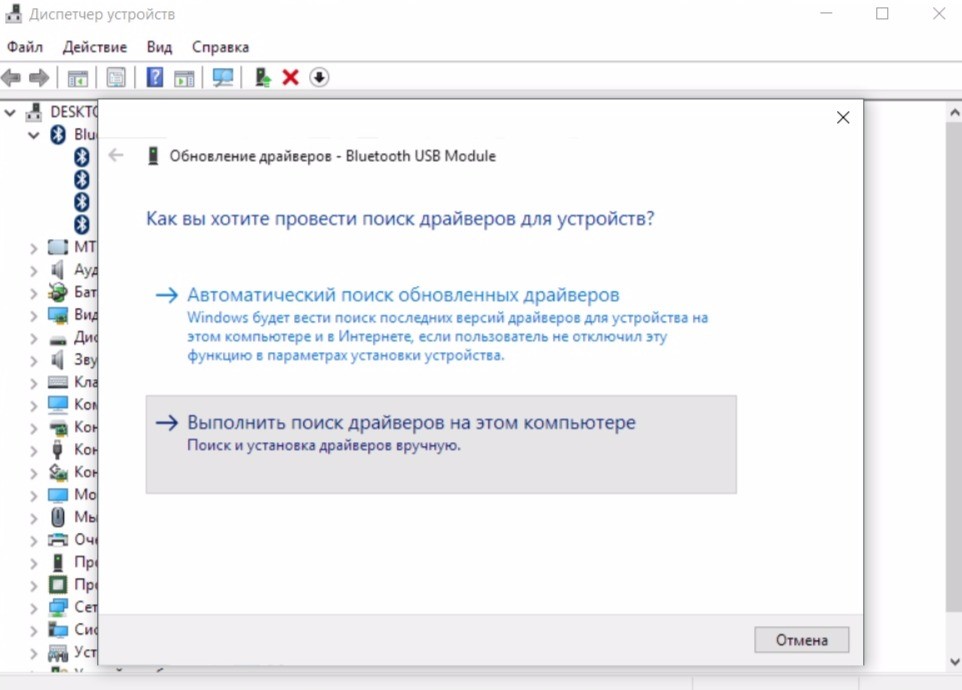The image size is (962, 690).
Task: Expand the Ауд audio category
Action: (34, 270)
